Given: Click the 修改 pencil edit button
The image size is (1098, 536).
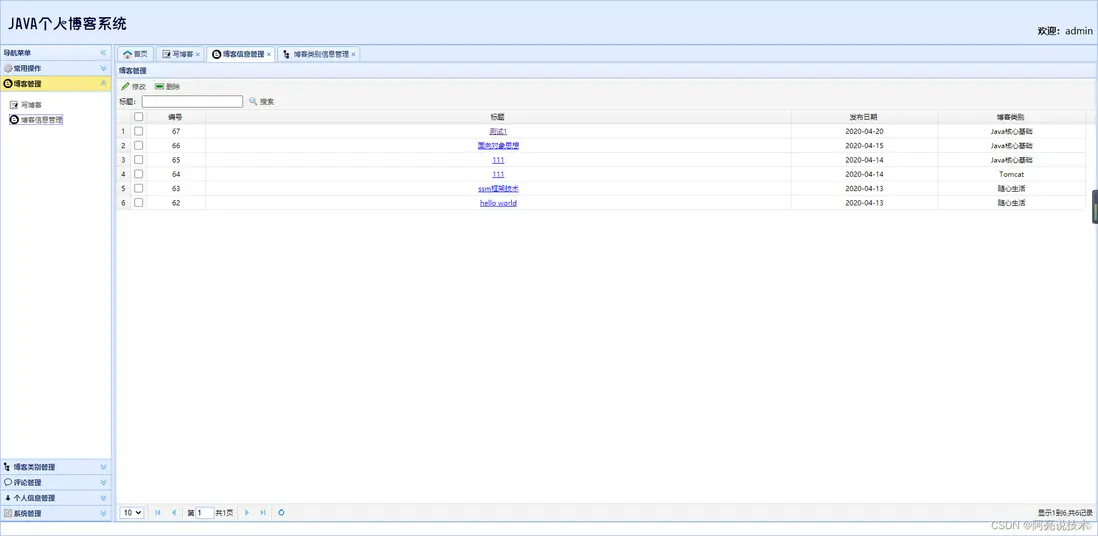Looking at the screenshot, I should point(133,87).
